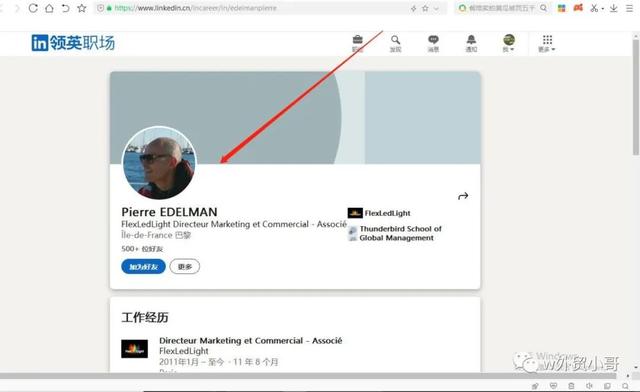Open the red extension icon in toolbar
This screenshot has width=640, height=392.
(578, 7)
